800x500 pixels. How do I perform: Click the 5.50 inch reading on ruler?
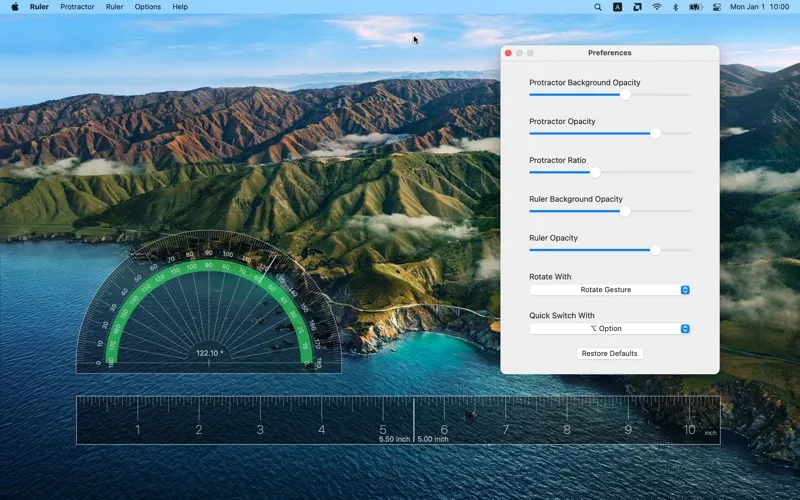pyautogui.click(x=394, y=439)
